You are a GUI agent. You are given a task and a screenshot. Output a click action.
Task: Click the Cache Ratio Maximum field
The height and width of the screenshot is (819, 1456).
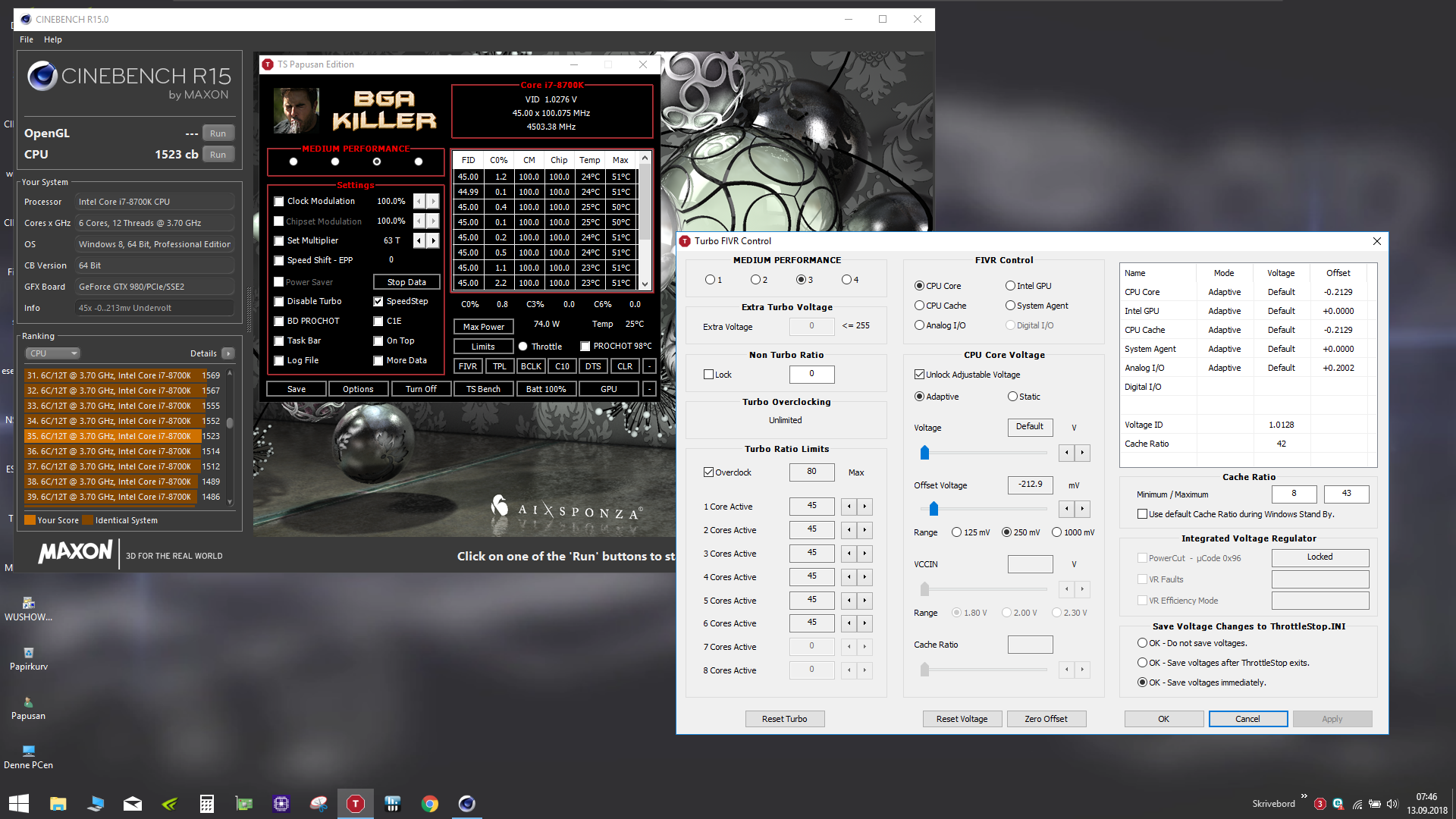tap(1346, 494)
